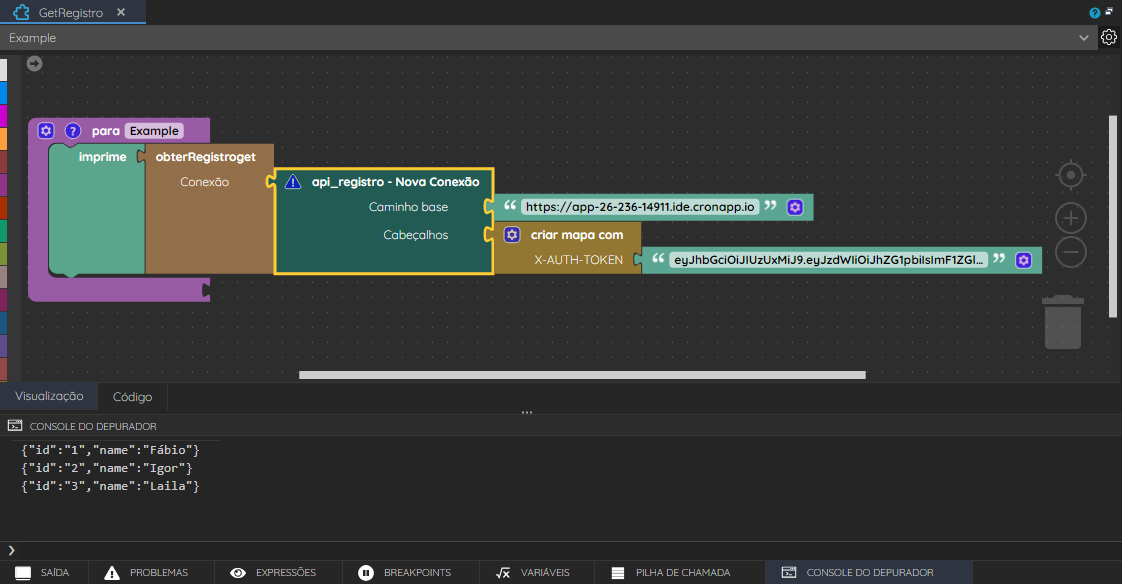Edit the cronapp.io base path URL text
Viewport: 1122px width, 584px height.
(x=640, y=207)
